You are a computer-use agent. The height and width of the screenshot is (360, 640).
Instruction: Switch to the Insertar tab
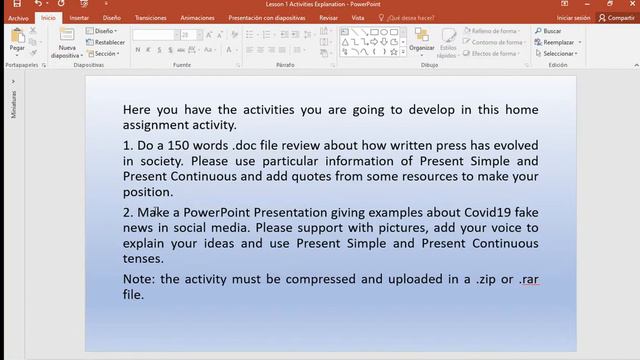79,18
